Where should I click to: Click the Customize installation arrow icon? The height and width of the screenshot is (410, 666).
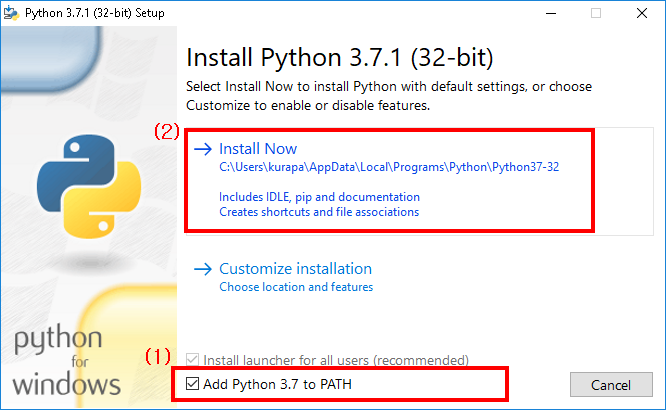[x=203, y=269]
